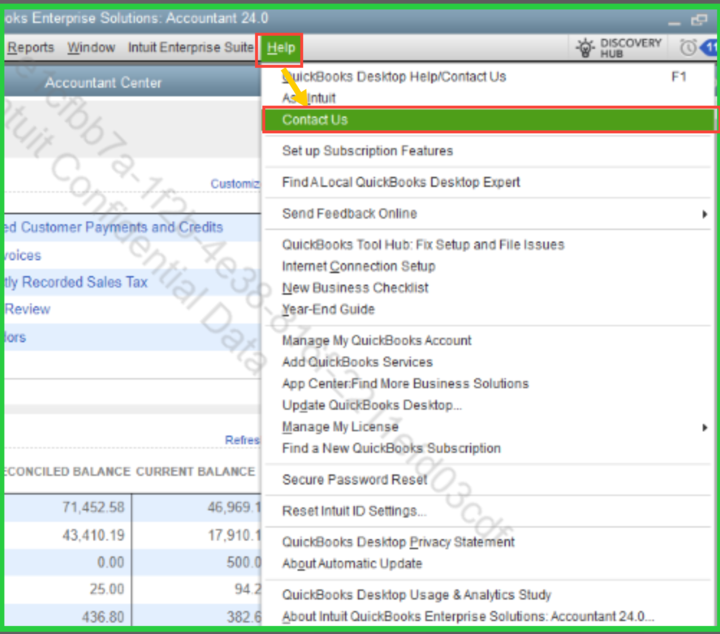
Task: Click the Reconciled Balance column header
Action: point(68,471)
